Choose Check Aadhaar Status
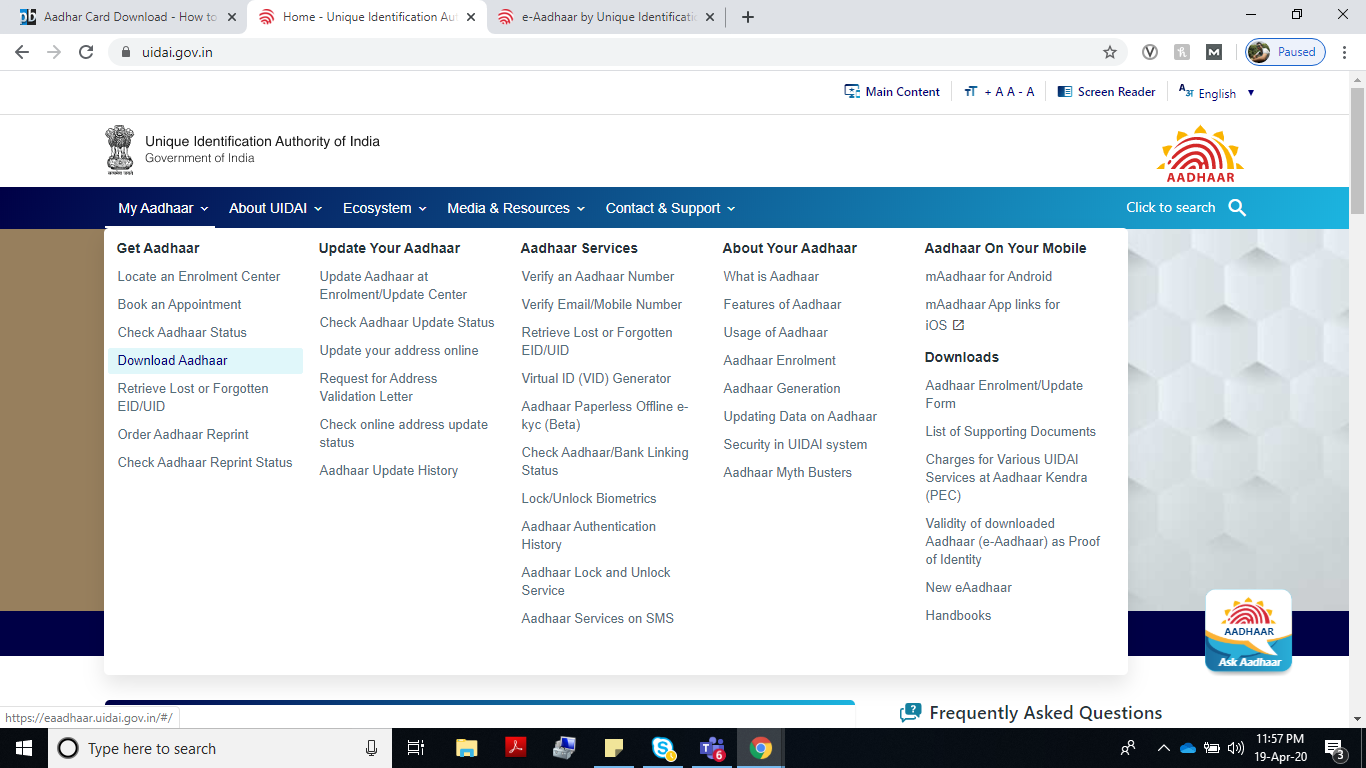This screenshot has height=768, width=1366. click(182, 332)
